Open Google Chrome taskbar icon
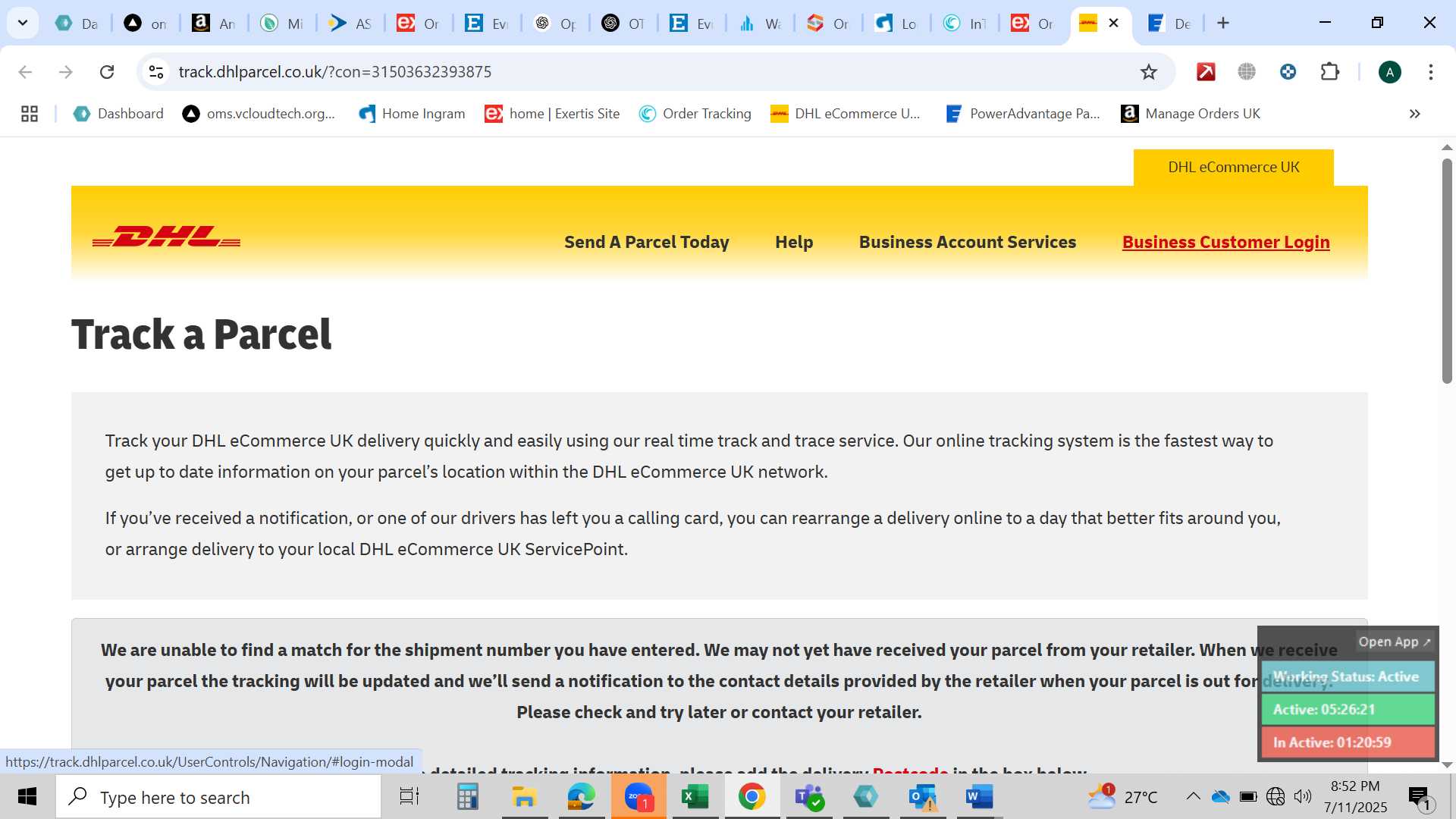The height and width of the screenshot is (819, 1456). (752, 797)
